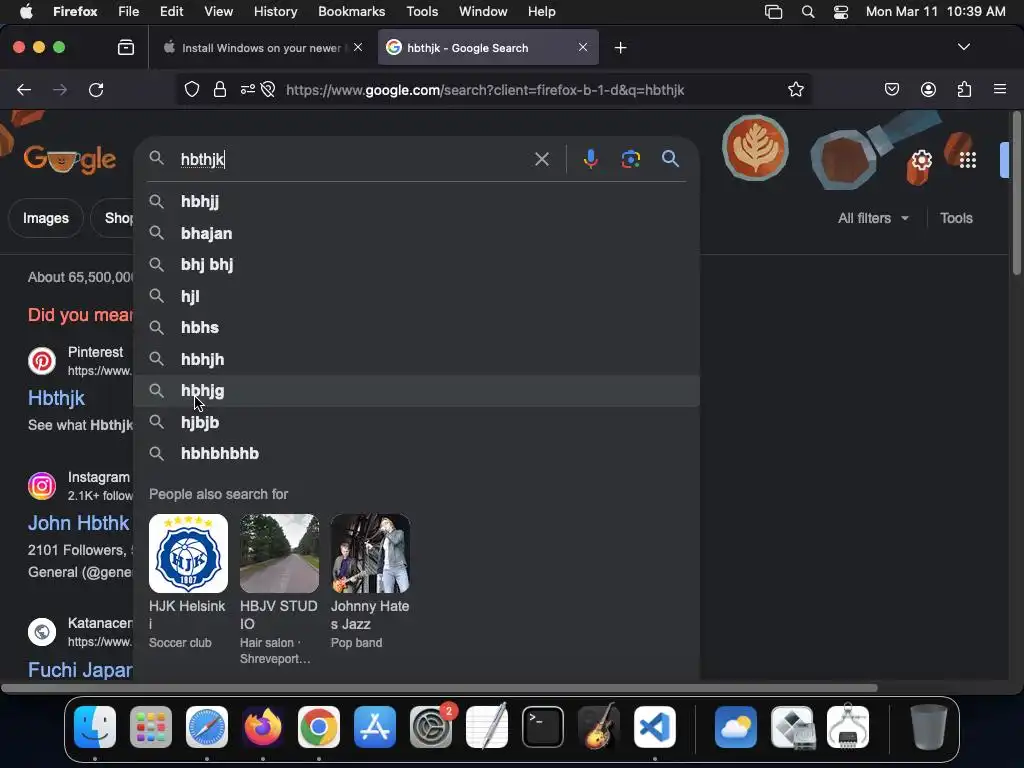The height and width of the screenshot is (768, 1024).
Task: Bookmark this page with the star icon
Action: coord(795,89)
